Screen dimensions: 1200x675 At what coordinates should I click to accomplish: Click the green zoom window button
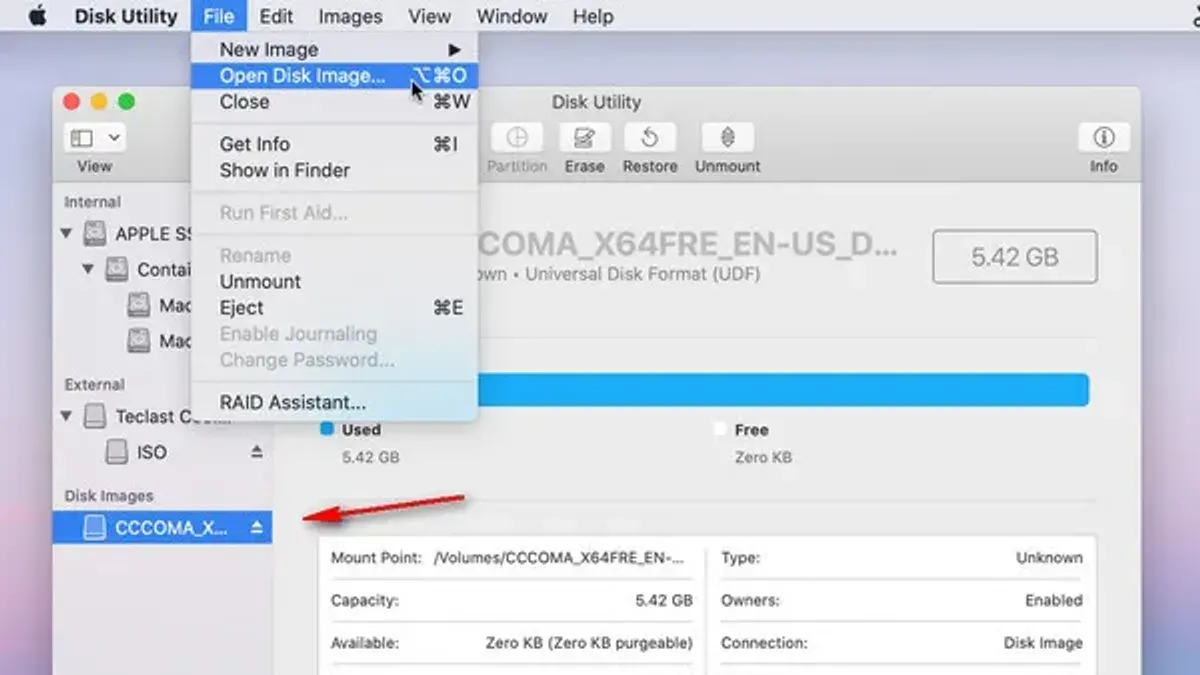pos(126,102)
